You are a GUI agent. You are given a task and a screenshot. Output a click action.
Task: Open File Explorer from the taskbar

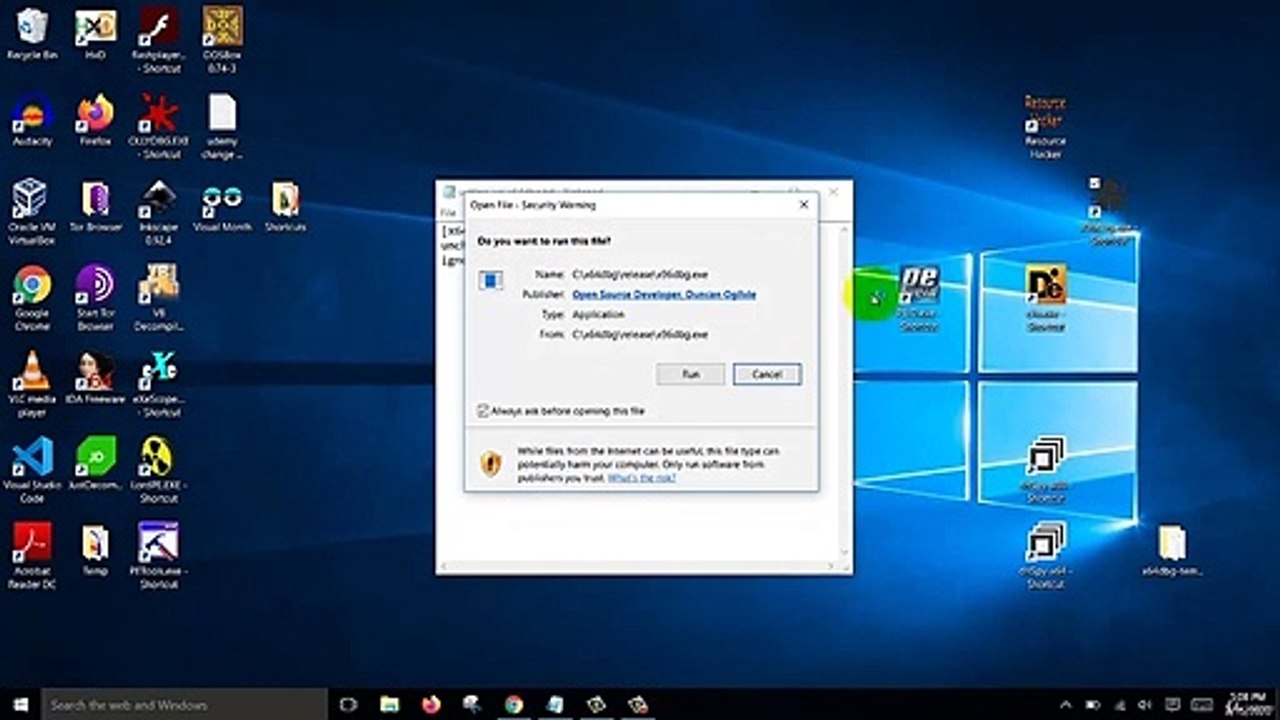390,705
